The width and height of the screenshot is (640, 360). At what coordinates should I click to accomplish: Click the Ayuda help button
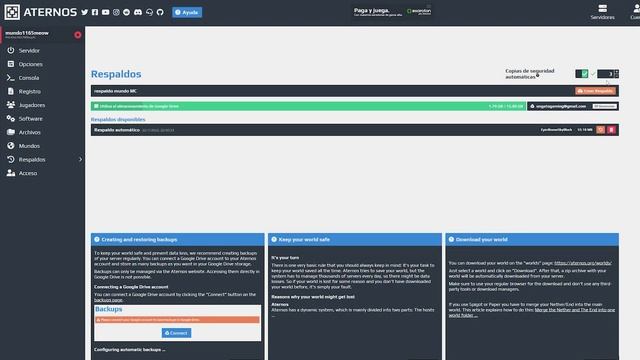pos(187,12)
